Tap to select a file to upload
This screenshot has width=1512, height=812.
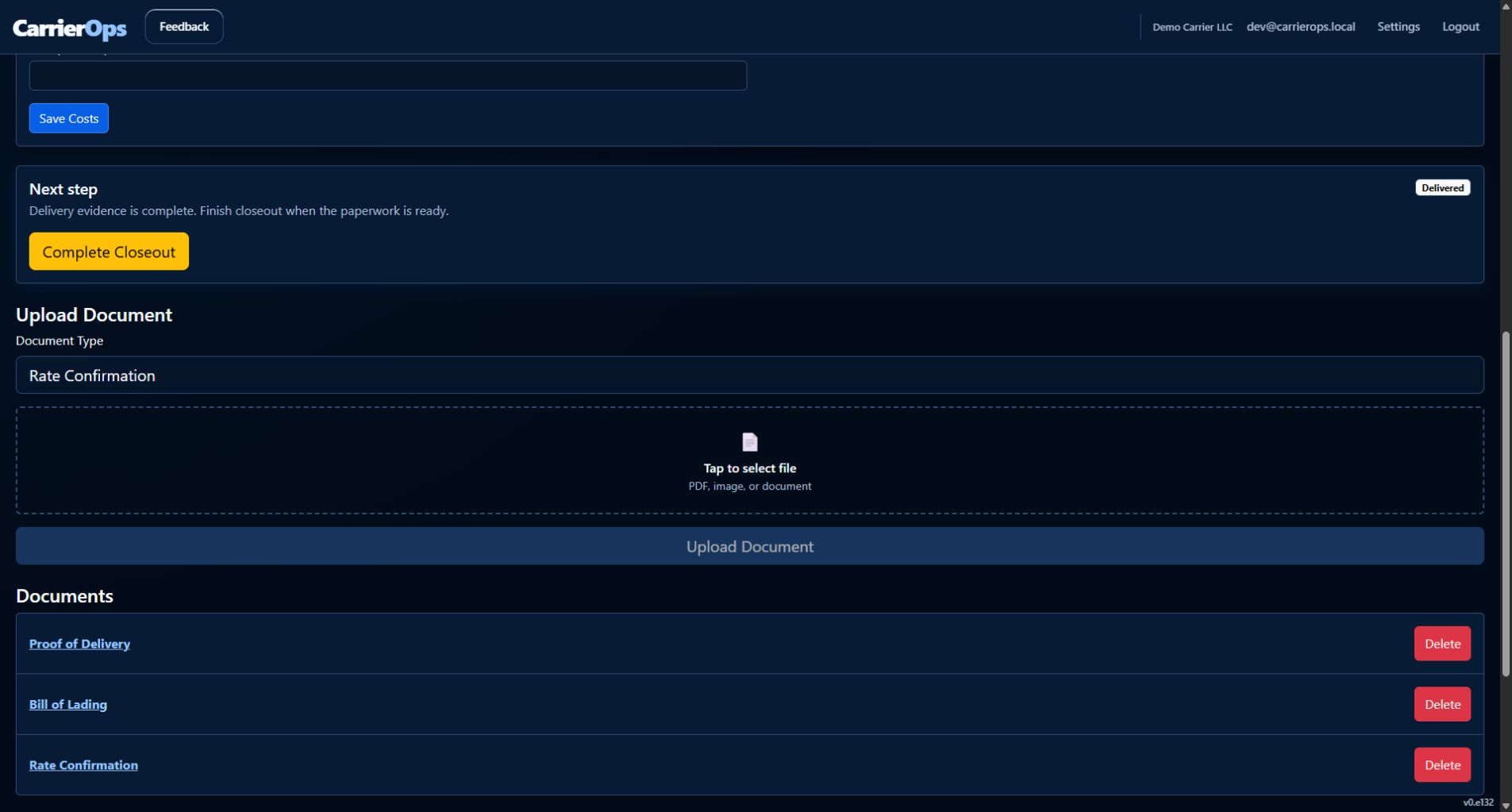point(749,460)
